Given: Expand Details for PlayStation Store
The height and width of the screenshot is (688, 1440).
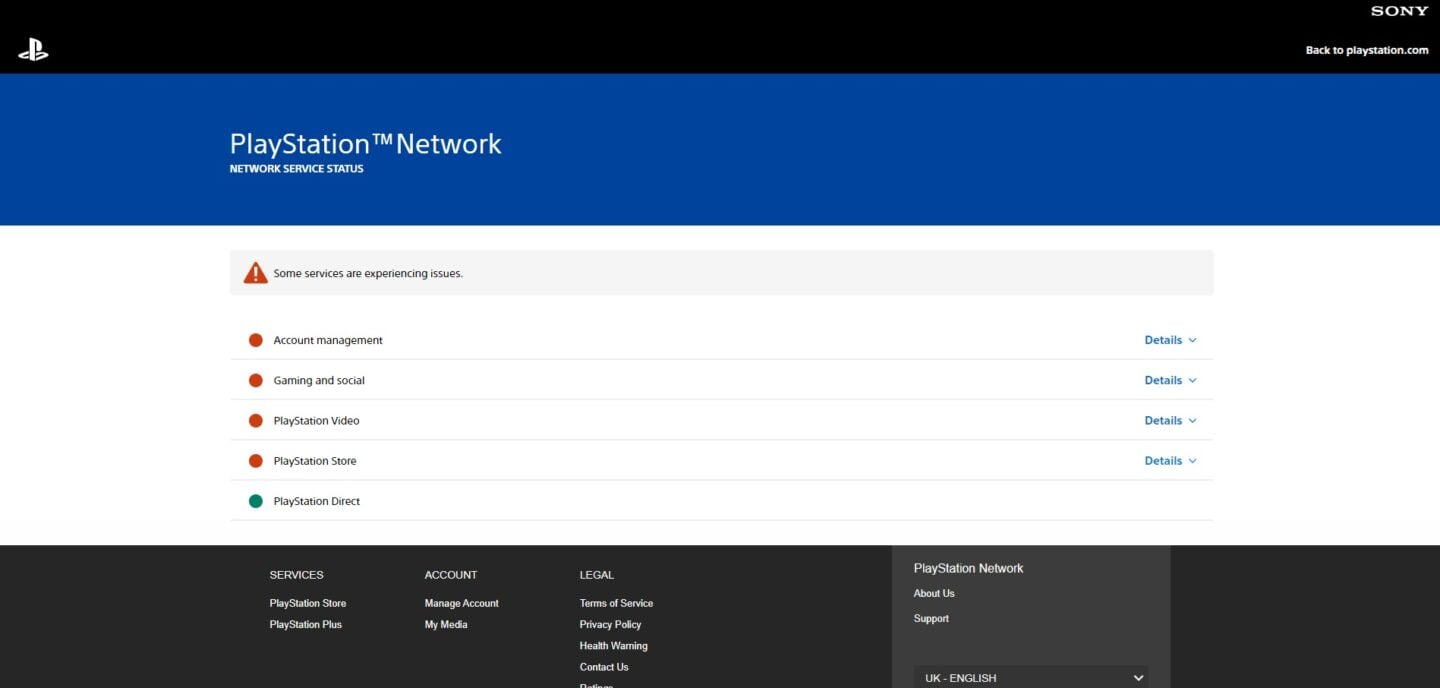Looking at the screenshot, I should 1168,460.
